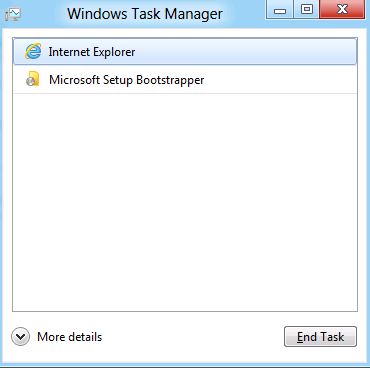Click the word Microsoft in the second row
Screen dimensions: 370x368
point(74,80)
